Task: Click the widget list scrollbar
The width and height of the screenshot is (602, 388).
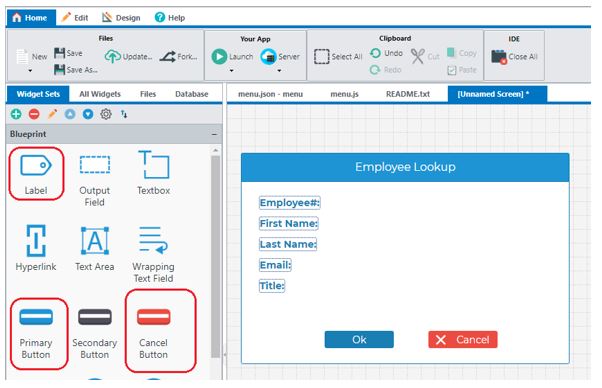Action: tap(215, 256)
